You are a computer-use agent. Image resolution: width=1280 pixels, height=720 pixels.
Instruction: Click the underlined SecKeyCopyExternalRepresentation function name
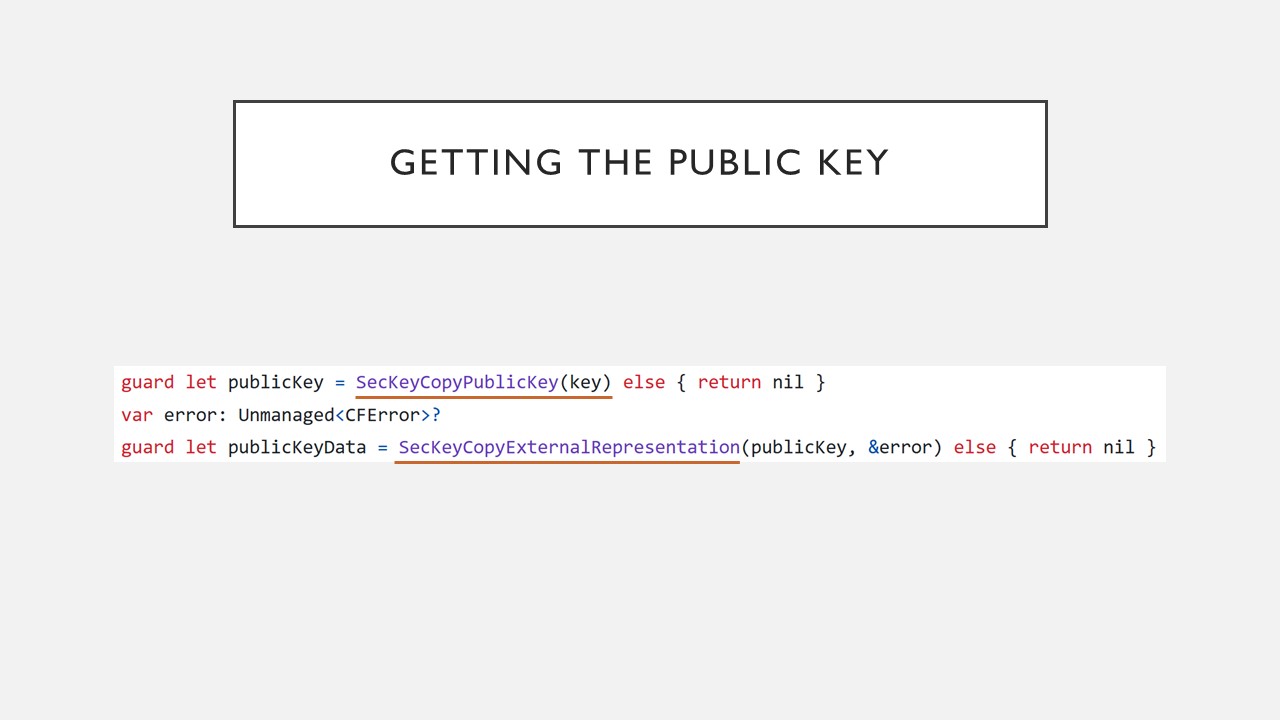569,447
